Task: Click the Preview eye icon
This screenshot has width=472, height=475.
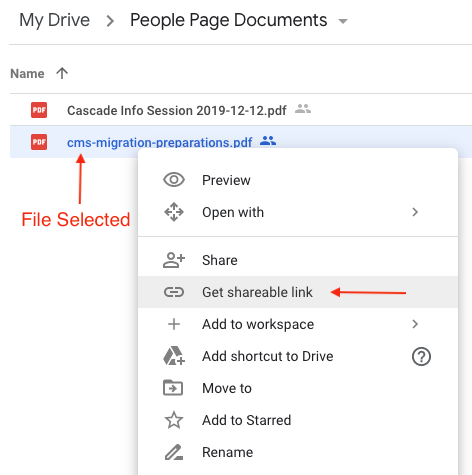Action: click(174, 180)
